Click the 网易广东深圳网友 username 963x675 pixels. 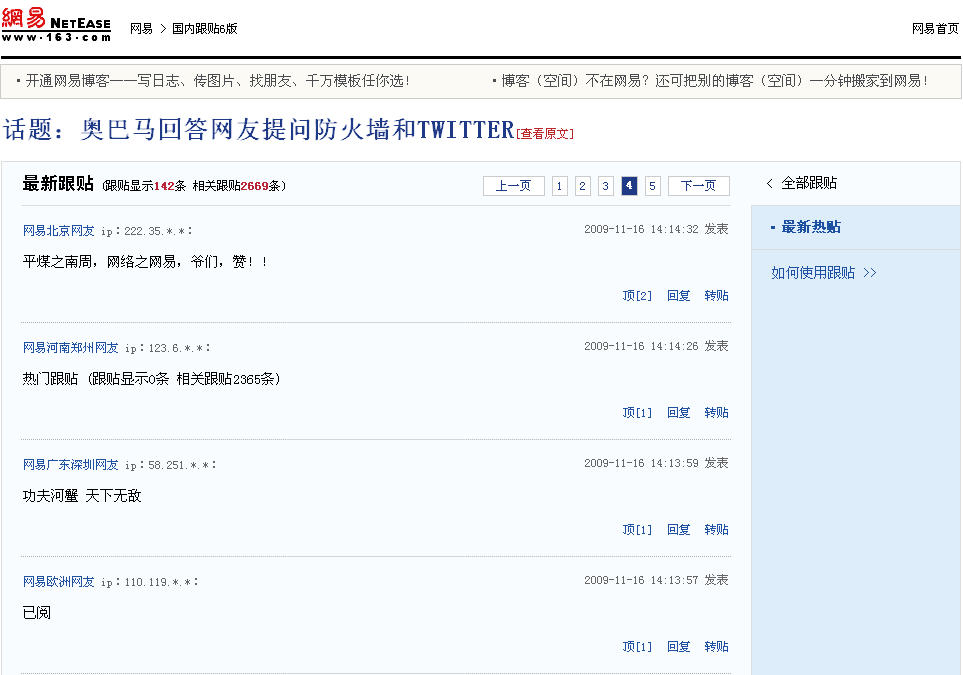tap(70, 465)
